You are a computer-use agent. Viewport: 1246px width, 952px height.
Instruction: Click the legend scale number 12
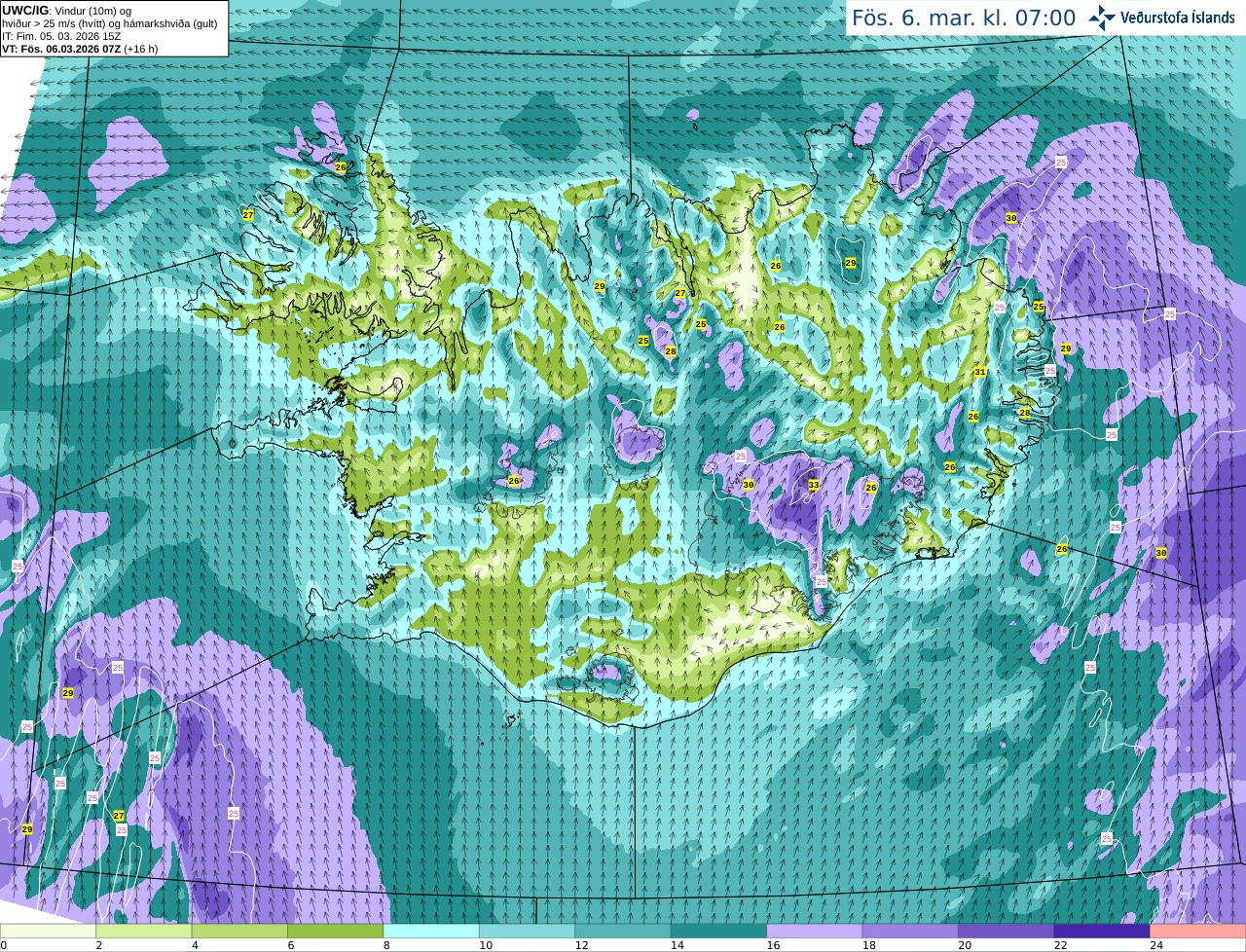point(581,945)
